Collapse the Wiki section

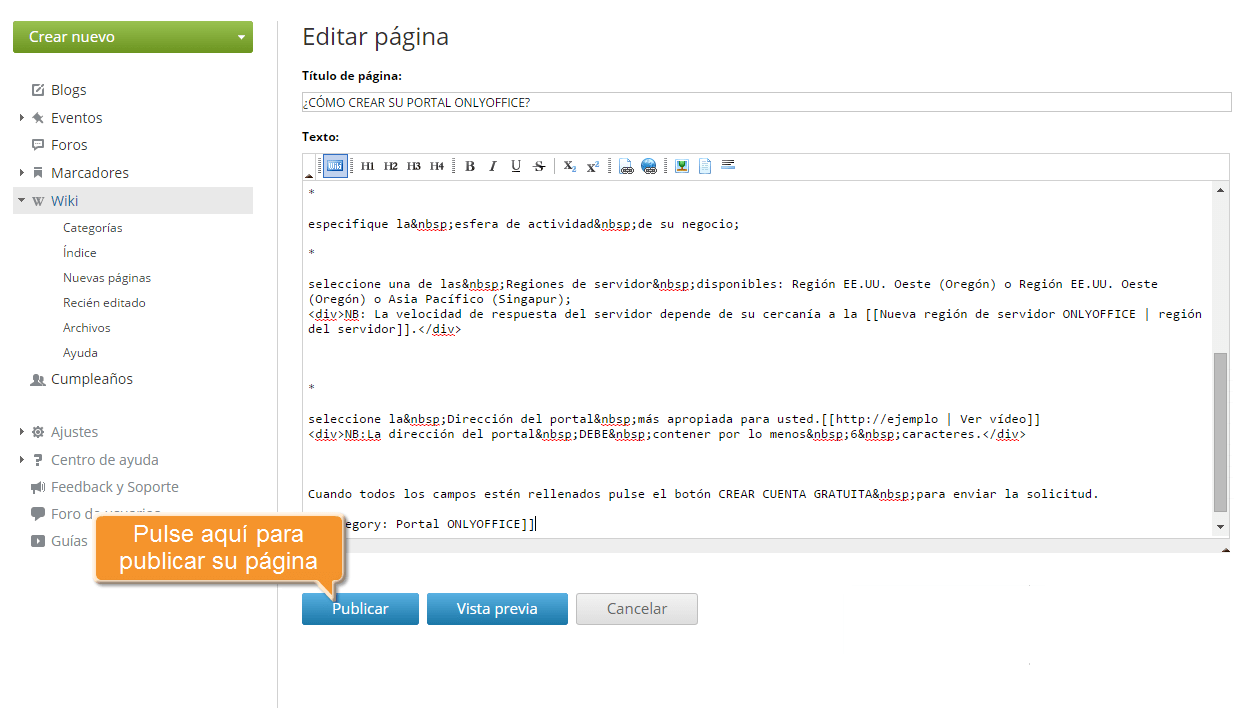point(21,200)
